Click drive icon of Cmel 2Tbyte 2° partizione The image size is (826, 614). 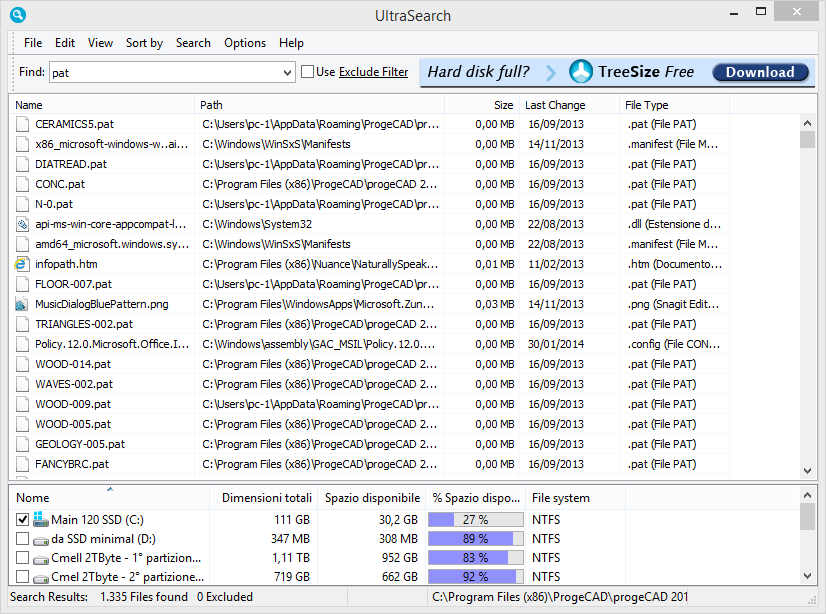tap(41, 578)
